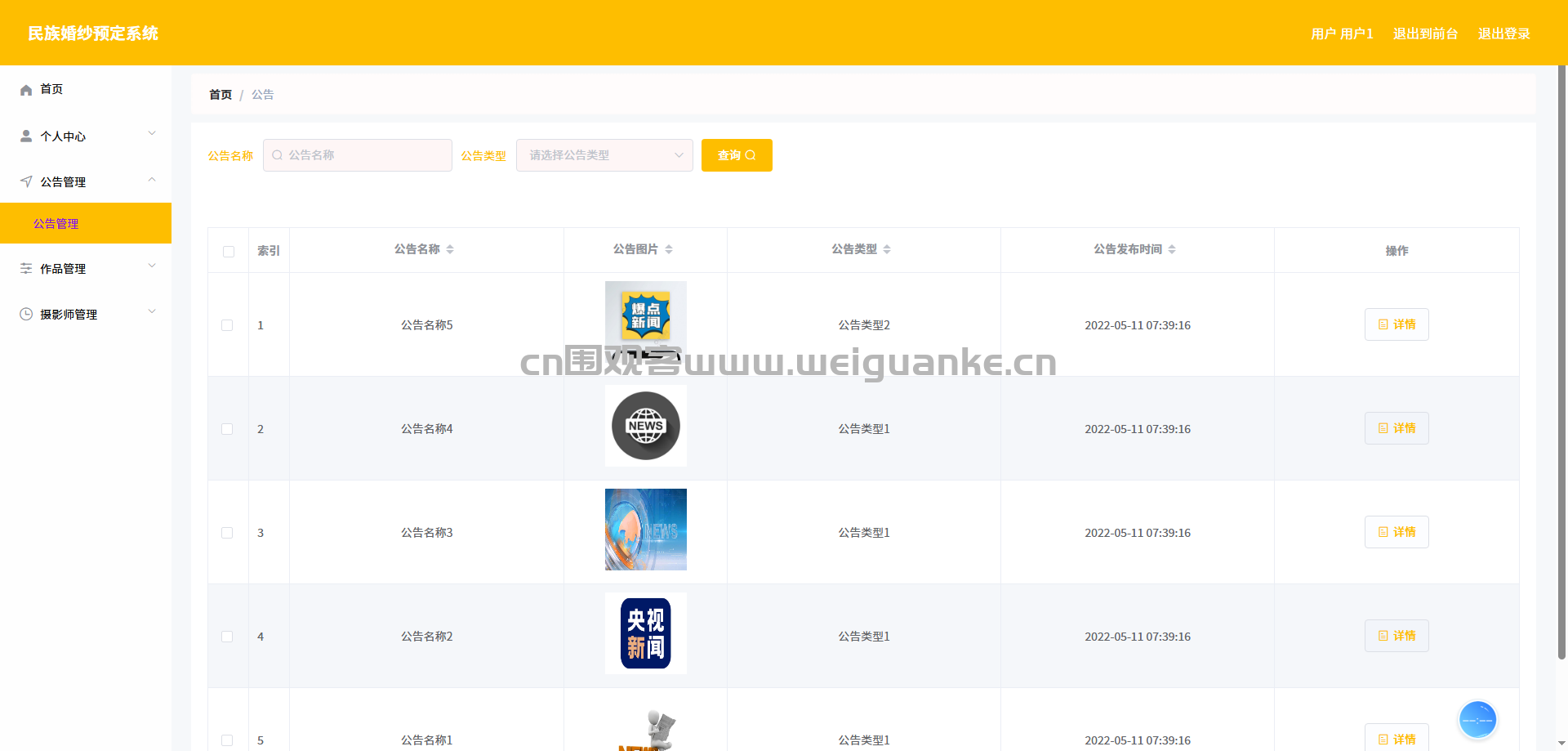Screen dimensions: 1568x751
Task: Focus the 公告名称 search input
Action: (358, 155)
